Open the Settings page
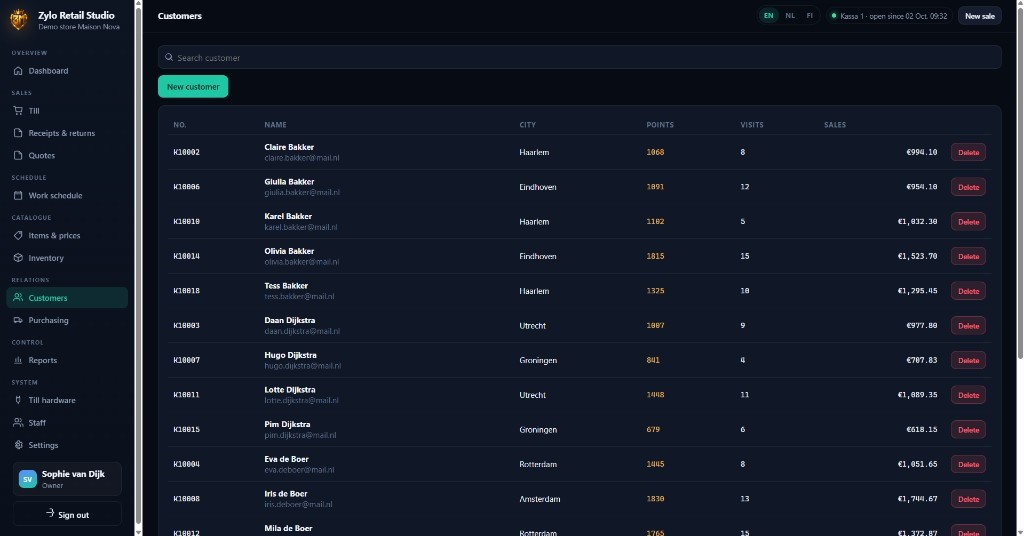The image size is (1024, 536). [67, 445]
